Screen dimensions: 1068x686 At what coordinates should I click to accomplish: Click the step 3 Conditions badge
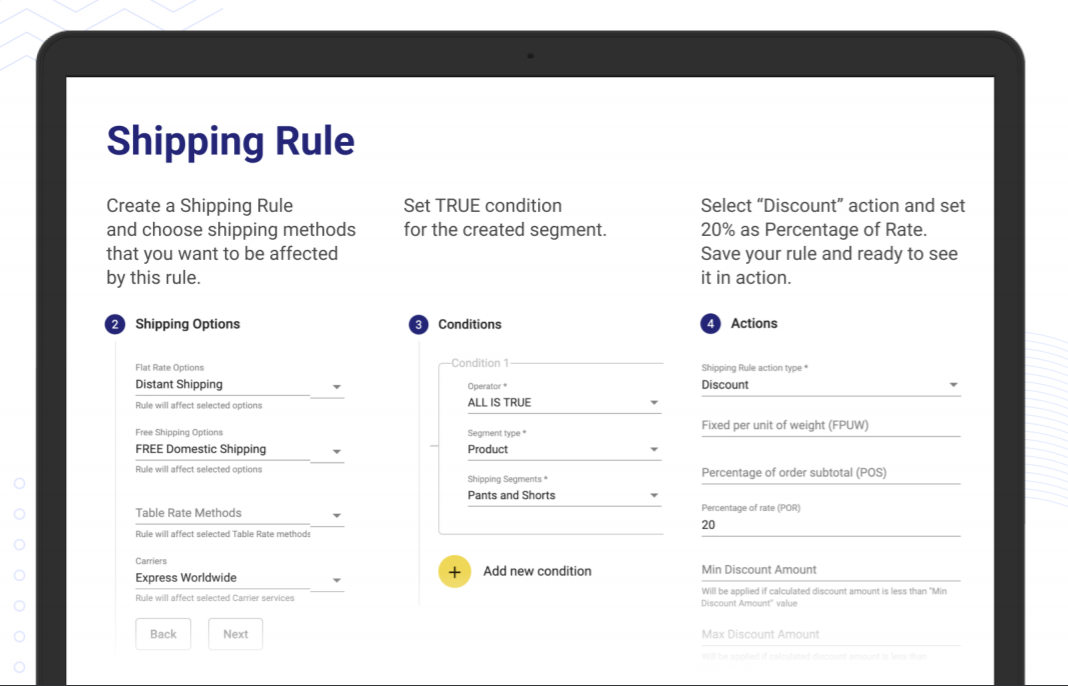[417, 324]
